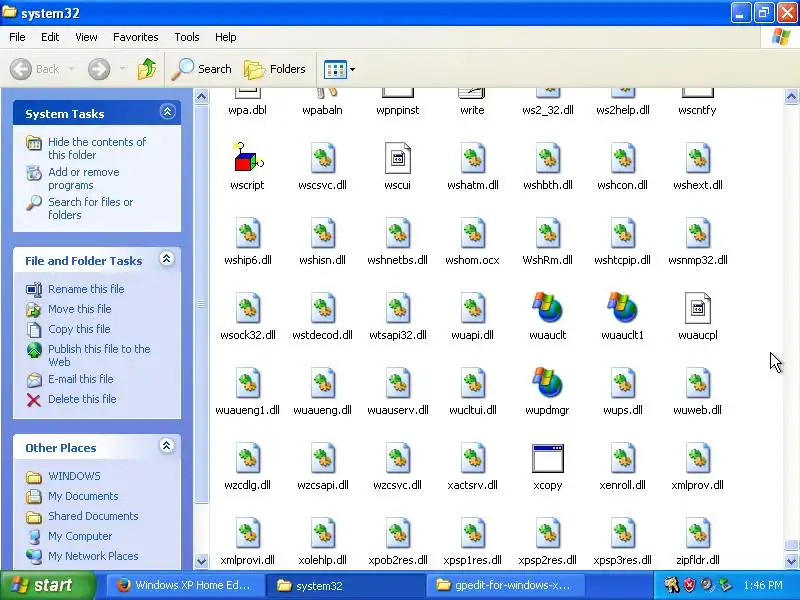Select the wuaueng.dll file icon
800x600 pixels.
(322, 383)
